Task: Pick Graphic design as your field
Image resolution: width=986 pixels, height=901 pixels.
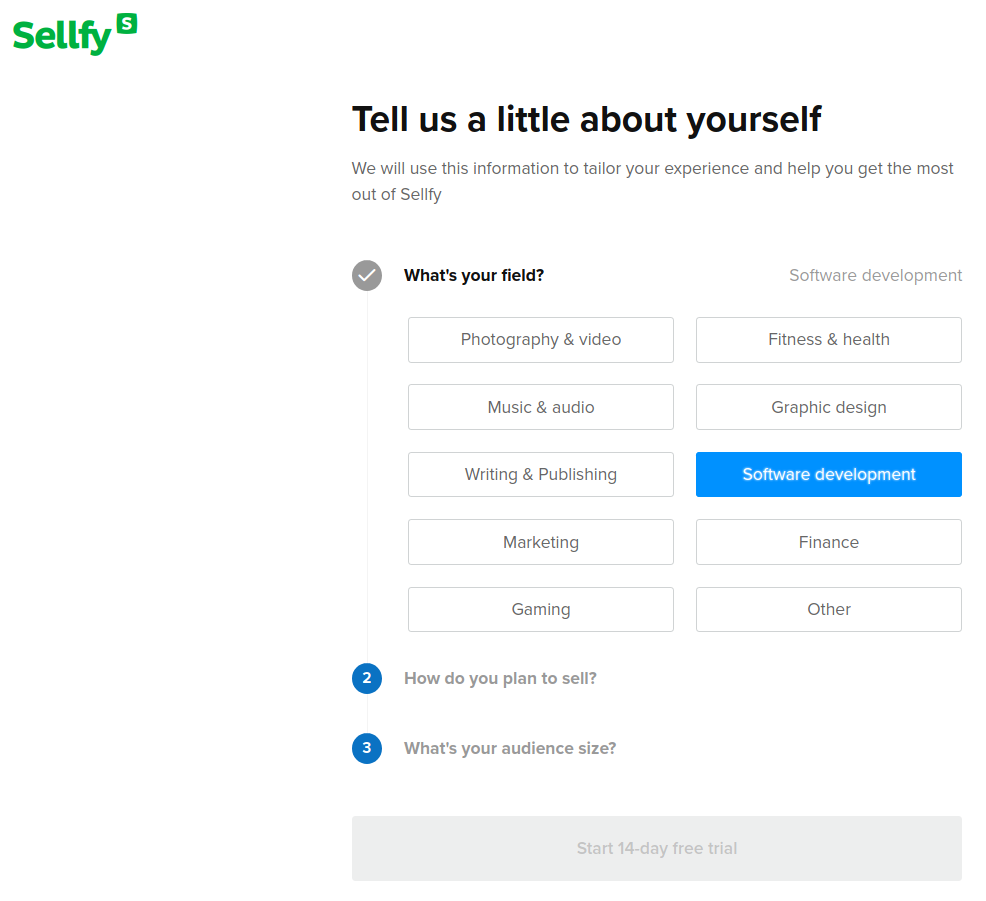Action: pos(828,407)
